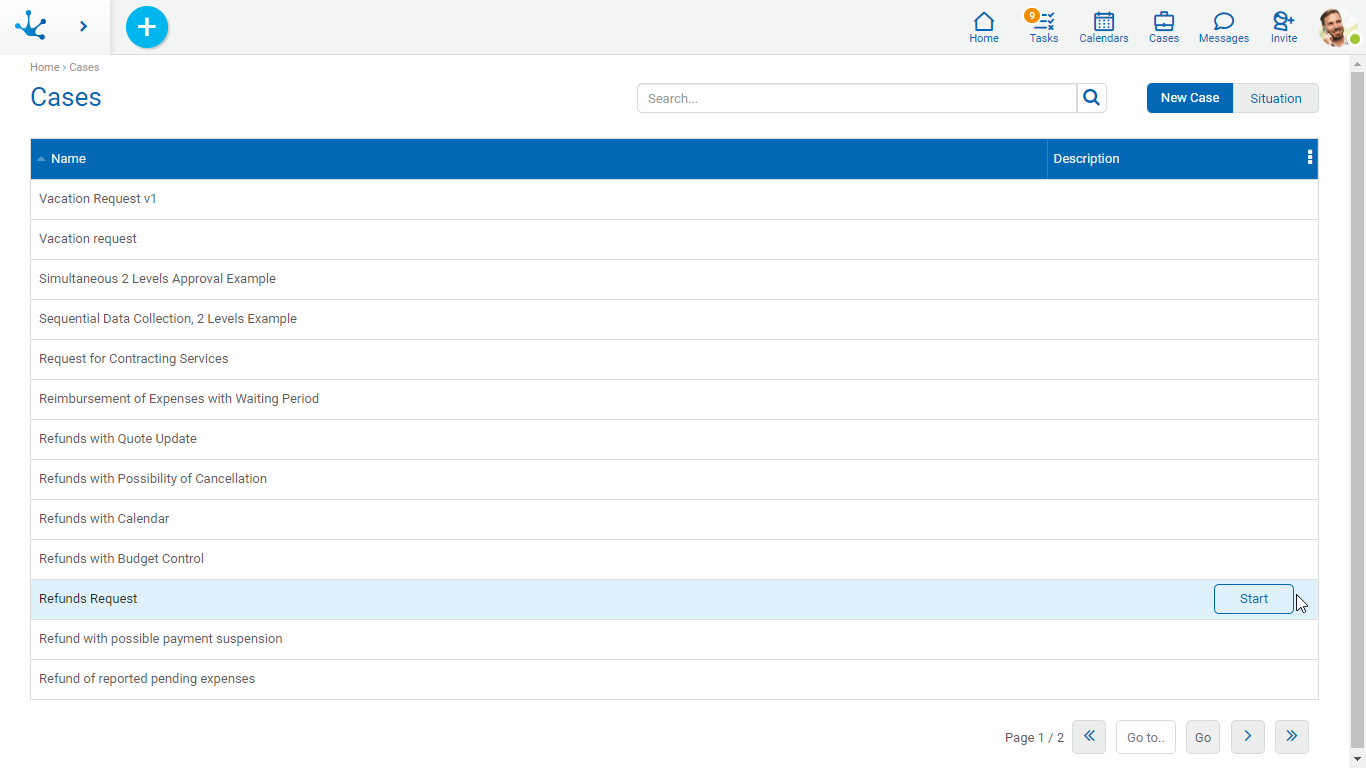This screenshot has width=1366, height=768.
Task: Click the Invite user icon
Action: (x=1284, y=27)
